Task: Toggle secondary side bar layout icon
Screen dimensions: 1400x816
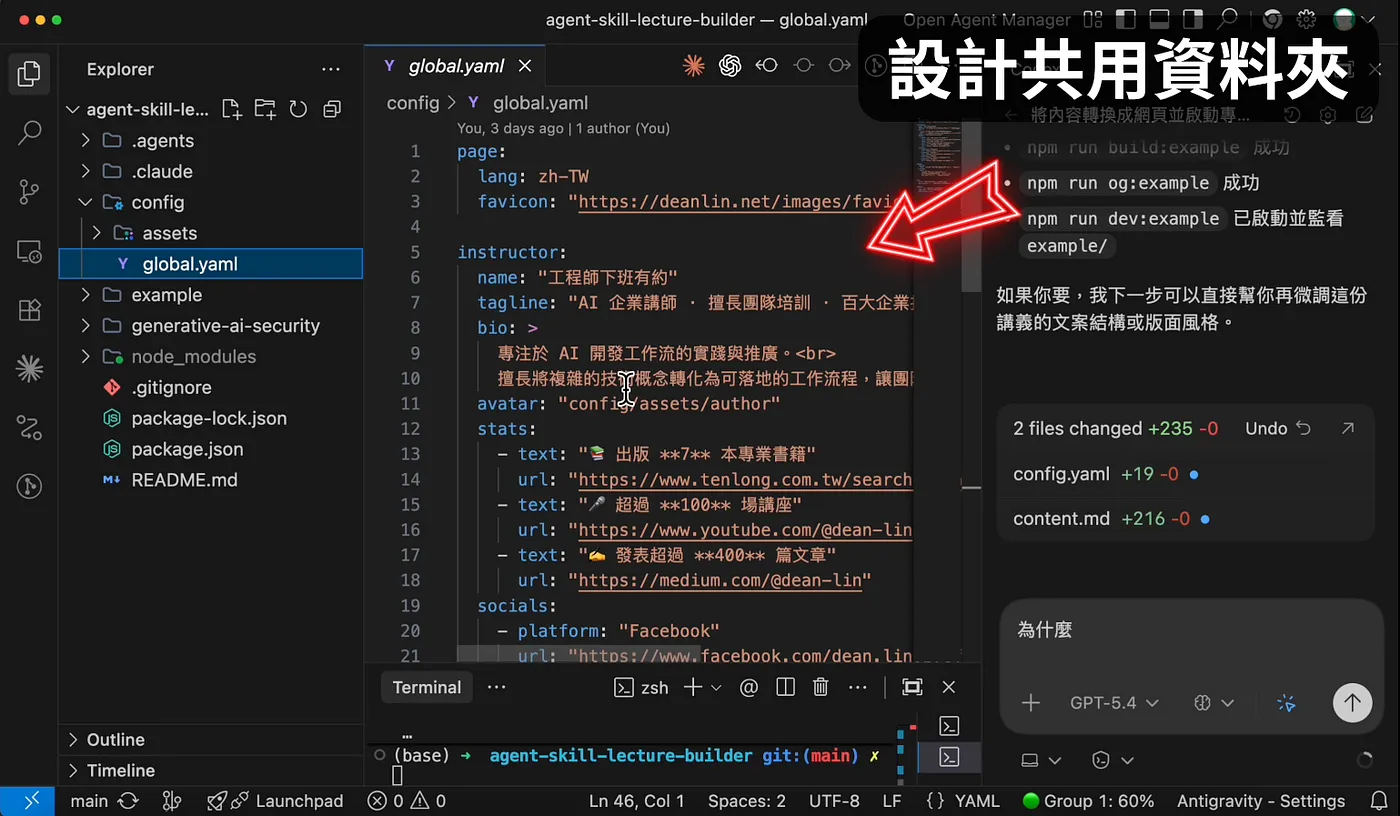Action: click(x=1192, y=19)
